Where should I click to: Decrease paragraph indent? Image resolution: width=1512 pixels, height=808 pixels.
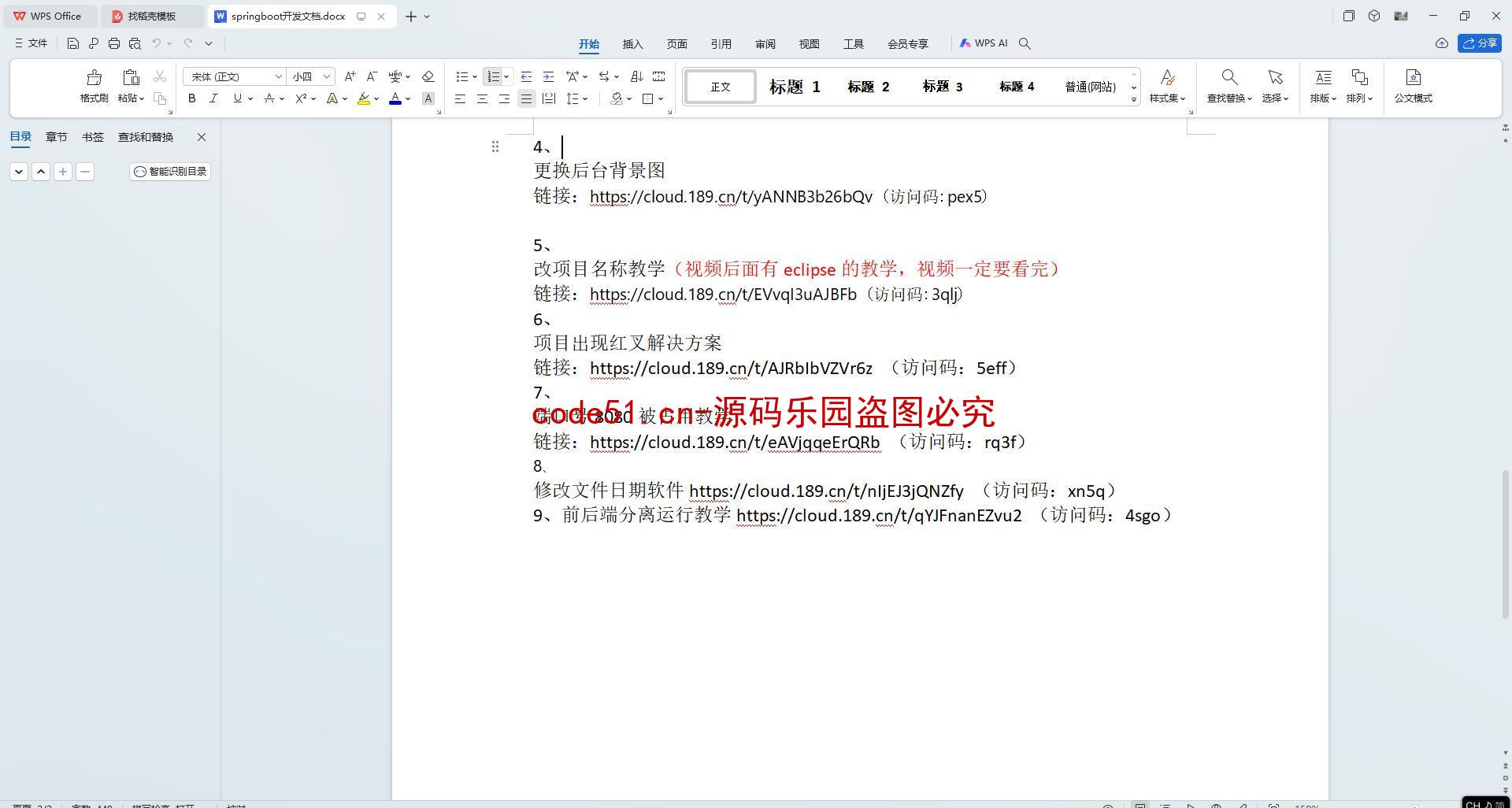click(526, 76)
